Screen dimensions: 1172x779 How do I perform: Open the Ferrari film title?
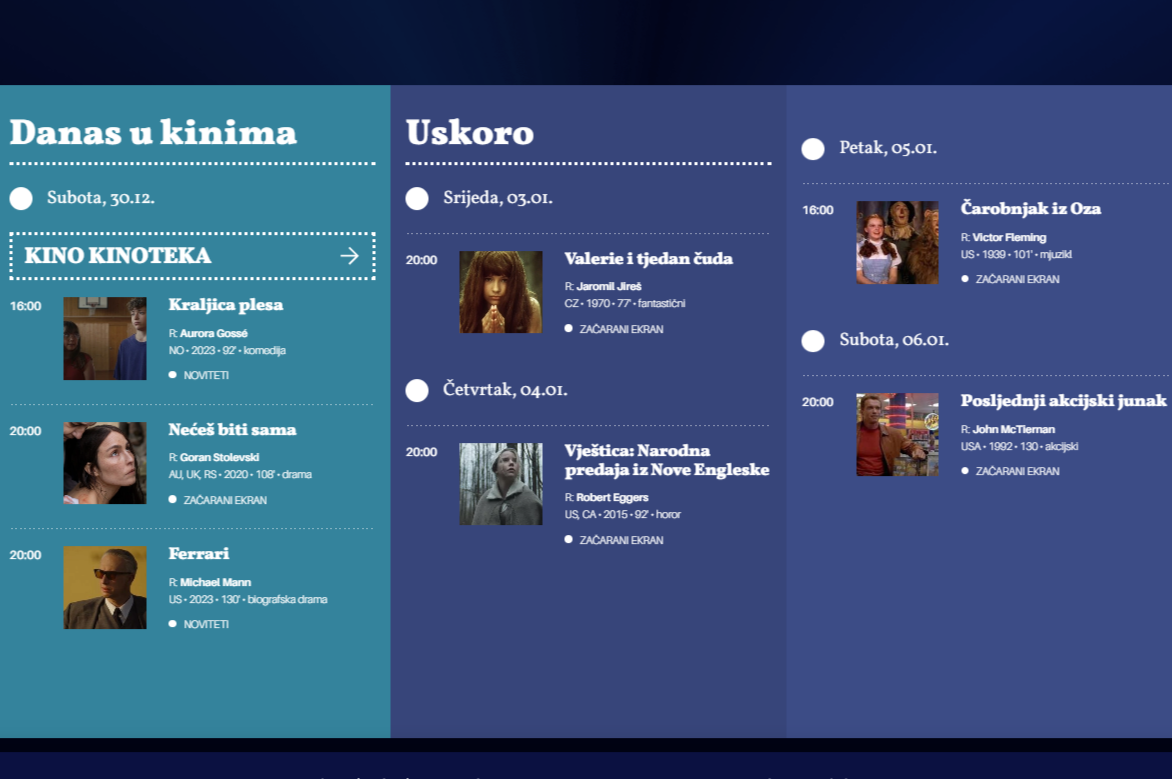199,554
